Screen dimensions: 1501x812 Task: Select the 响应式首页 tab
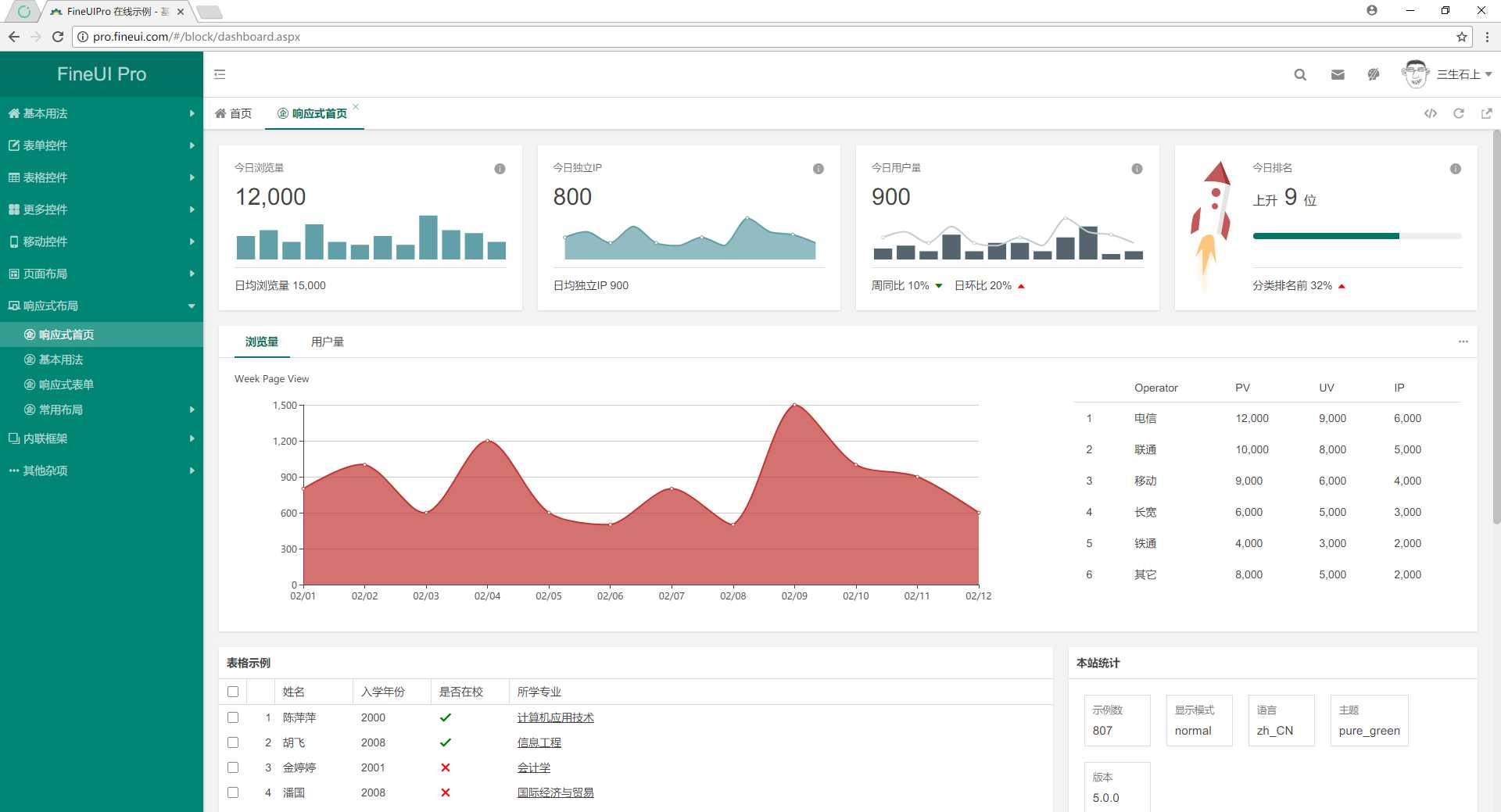313,113
